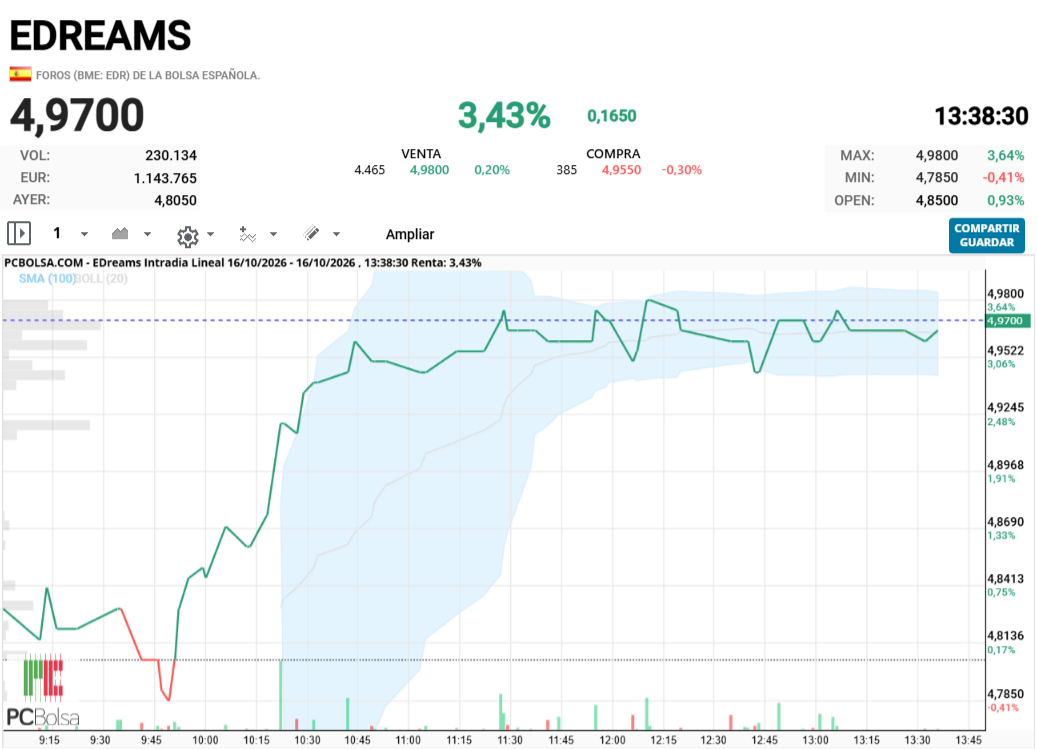Click the large 4,9700 price

[77, 115]
